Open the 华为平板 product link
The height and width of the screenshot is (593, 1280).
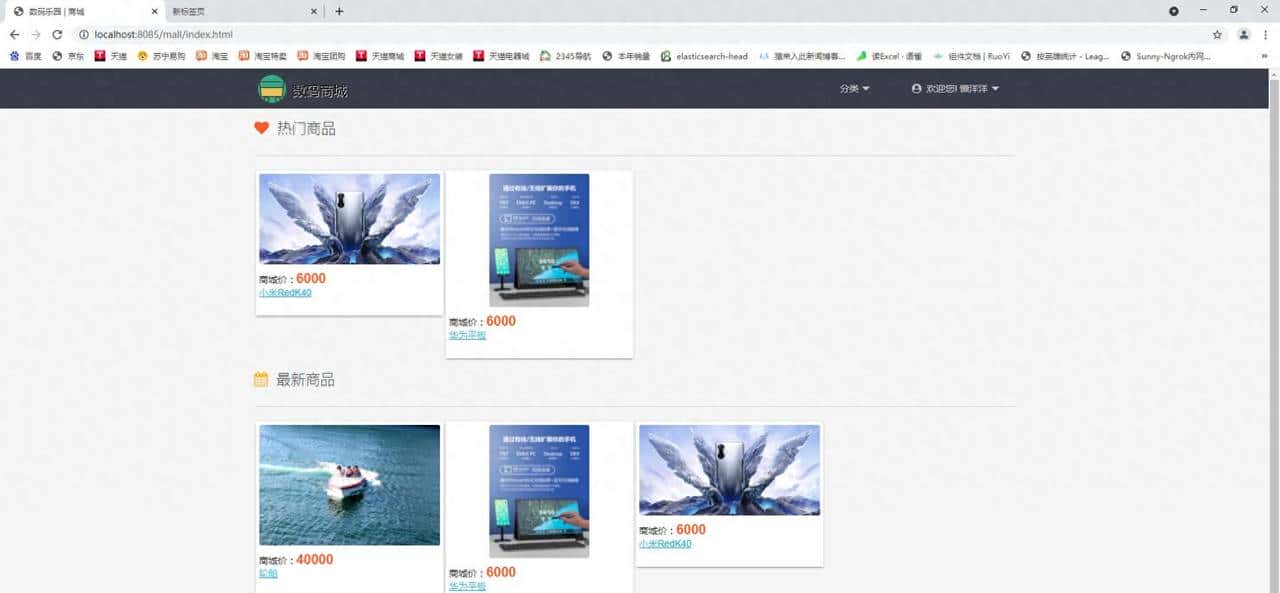coord(468,336)
